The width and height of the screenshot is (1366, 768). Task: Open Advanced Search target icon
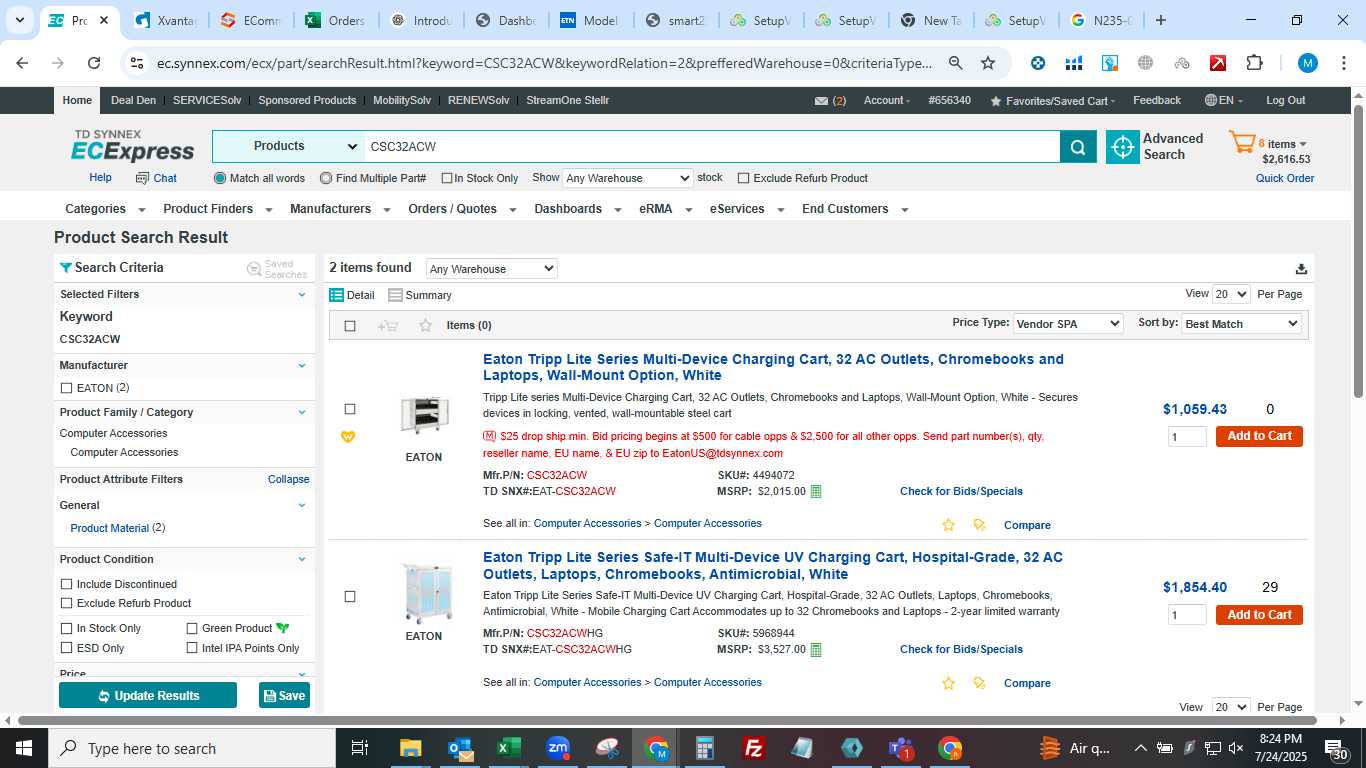click(x=1122, y=147)
